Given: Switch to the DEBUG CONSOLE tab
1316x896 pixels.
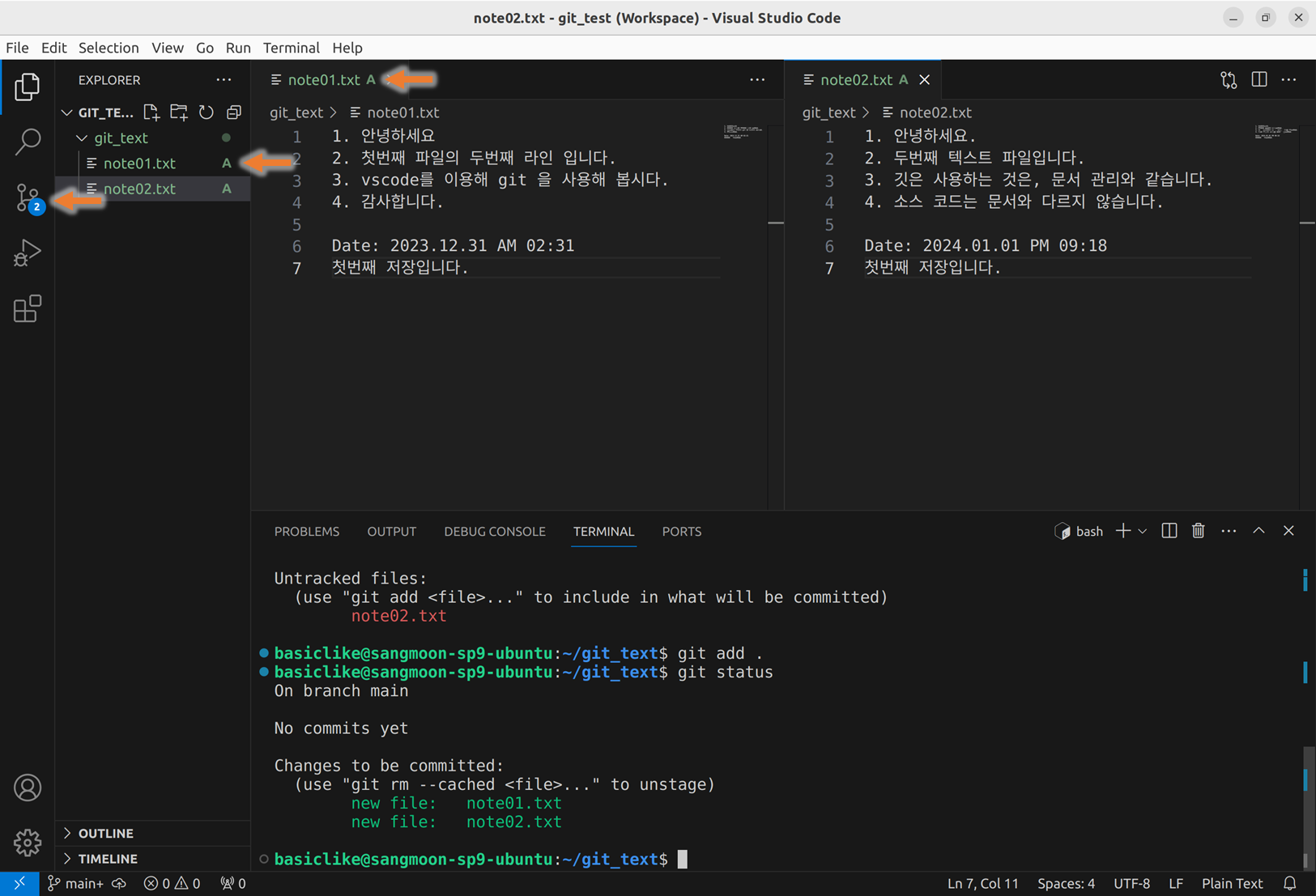Looking at the screenshot, I should click(495, 532).
